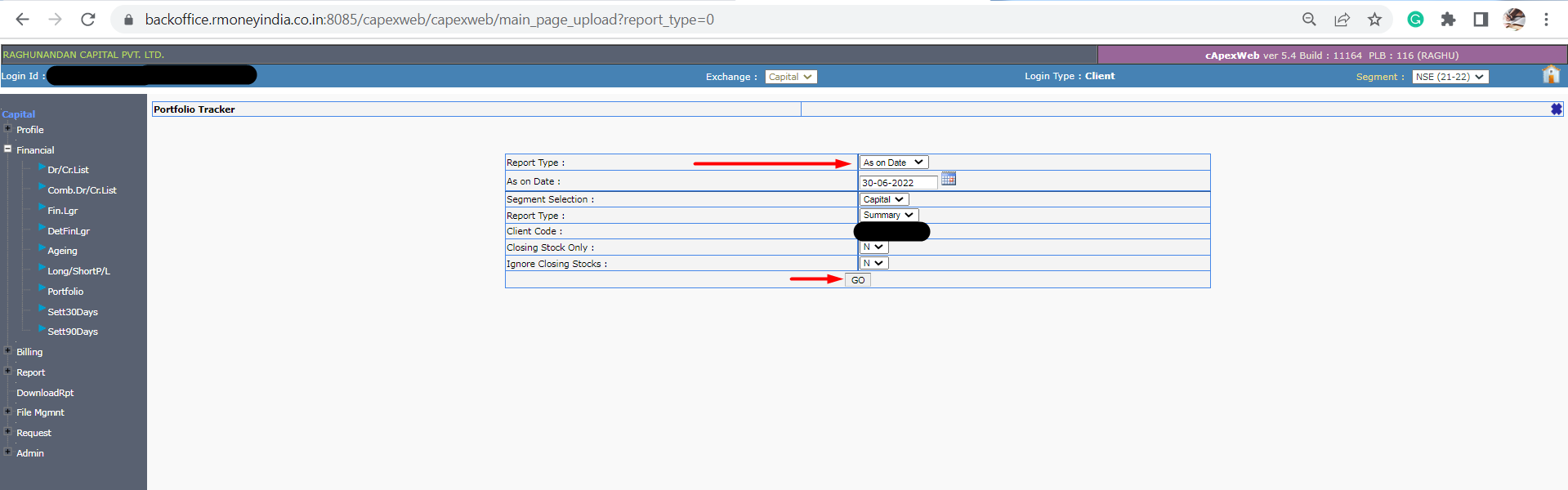View site security lock info
Screen dimensions: 1568x490
[x=128, y=19]
